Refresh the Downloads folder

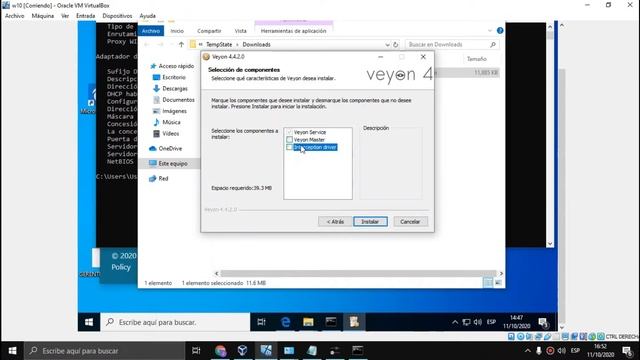coord(396,44)
